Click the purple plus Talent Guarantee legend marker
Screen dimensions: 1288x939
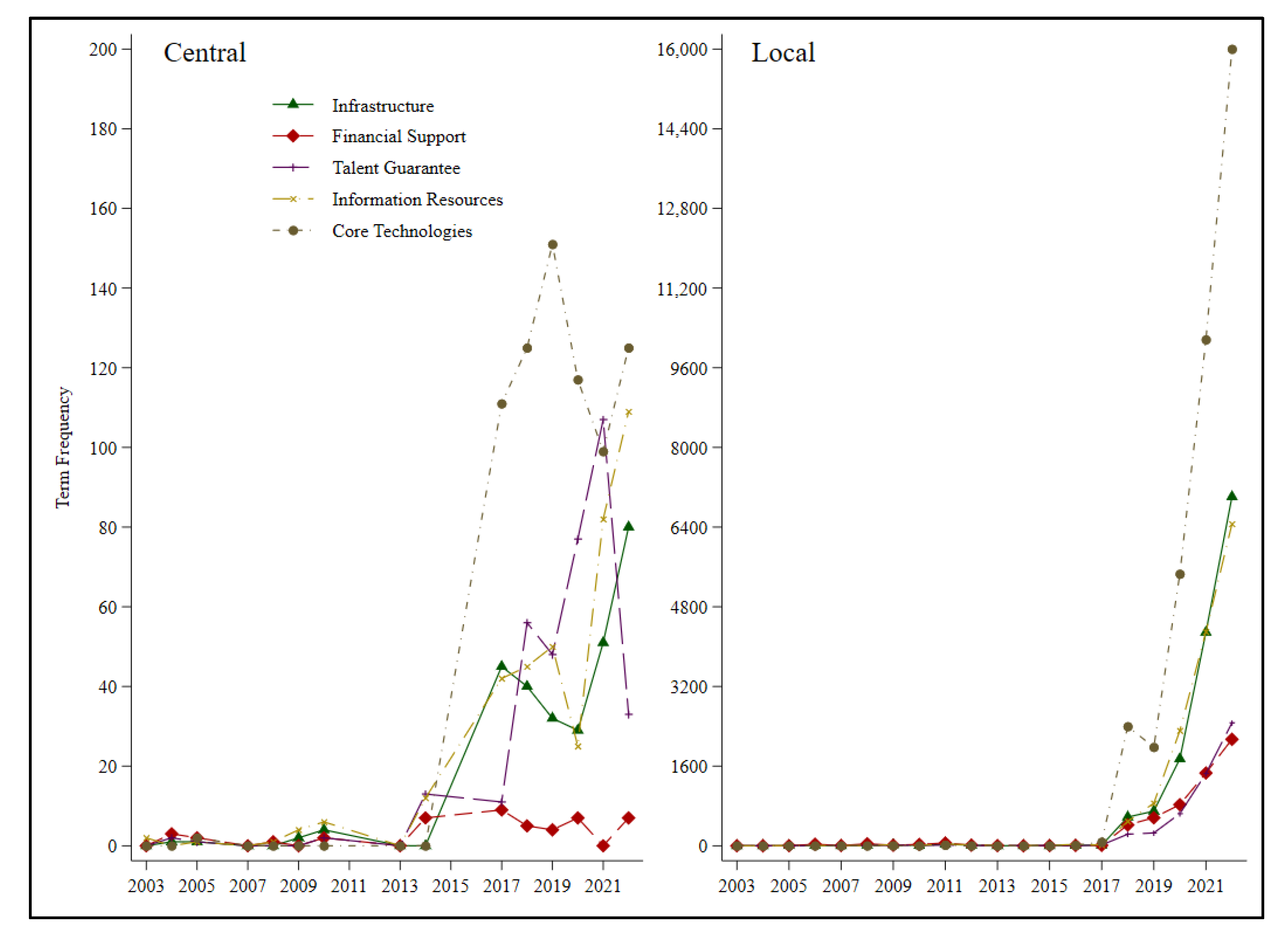click(293, 168)
